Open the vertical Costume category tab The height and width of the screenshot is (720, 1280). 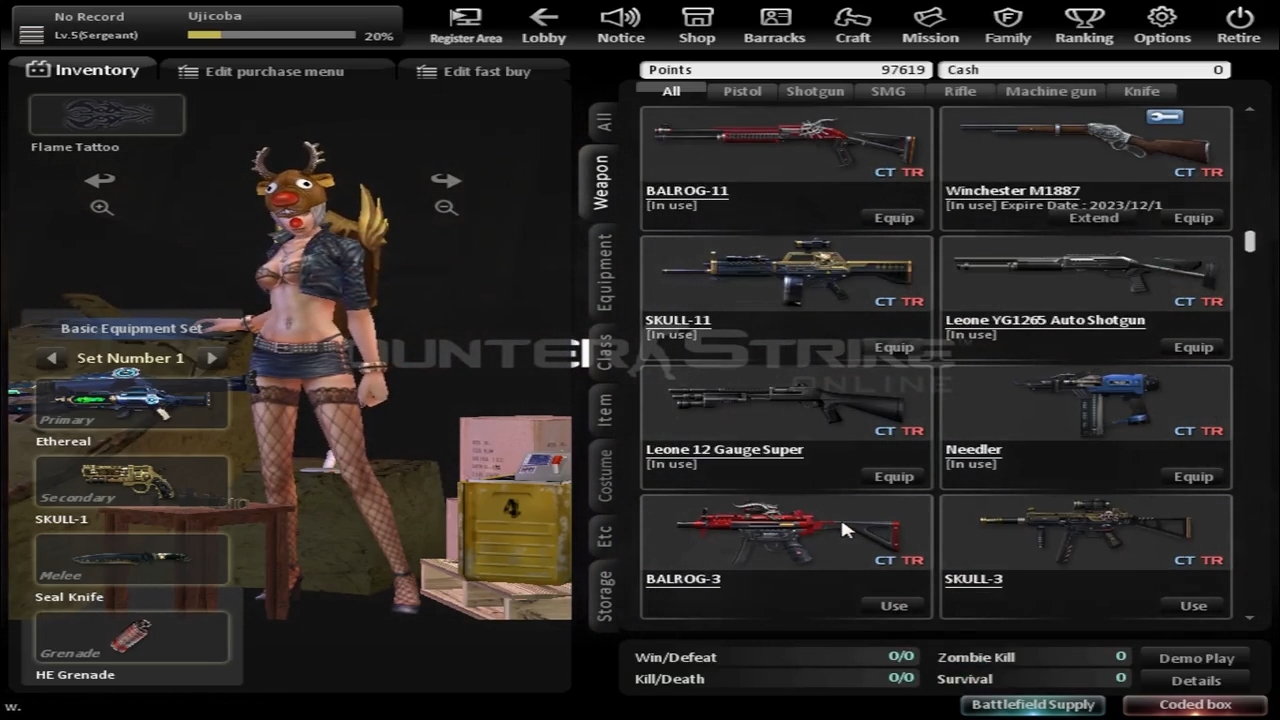(604, 475)
